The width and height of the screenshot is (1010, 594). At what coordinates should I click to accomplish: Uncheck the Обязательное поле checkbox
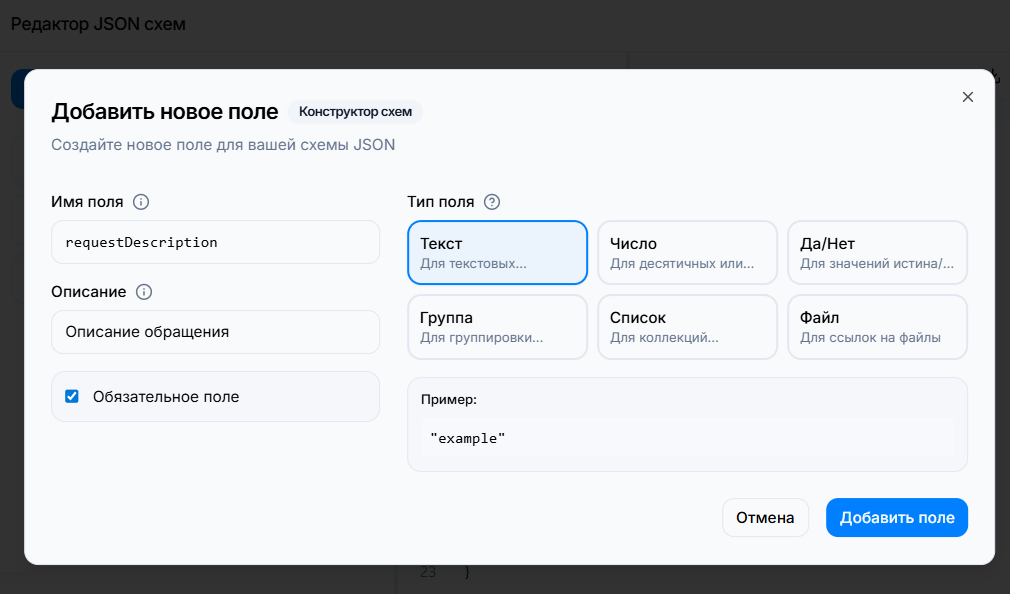71,396
